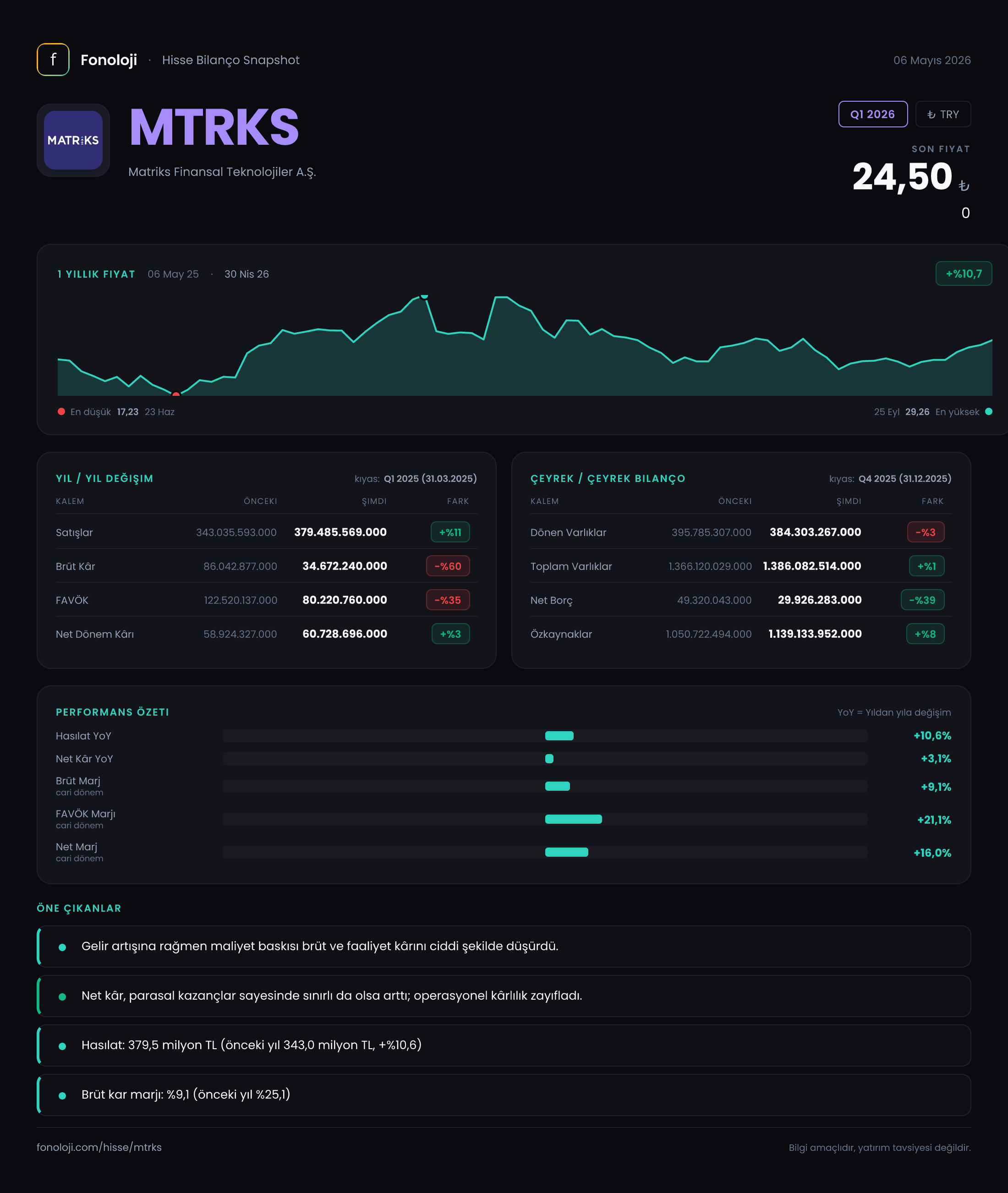Click the "ÖNE ÇIKANLAR" section heading
The height and width of the screenshot is (1193, 1008).
click(x=79, y=908)
